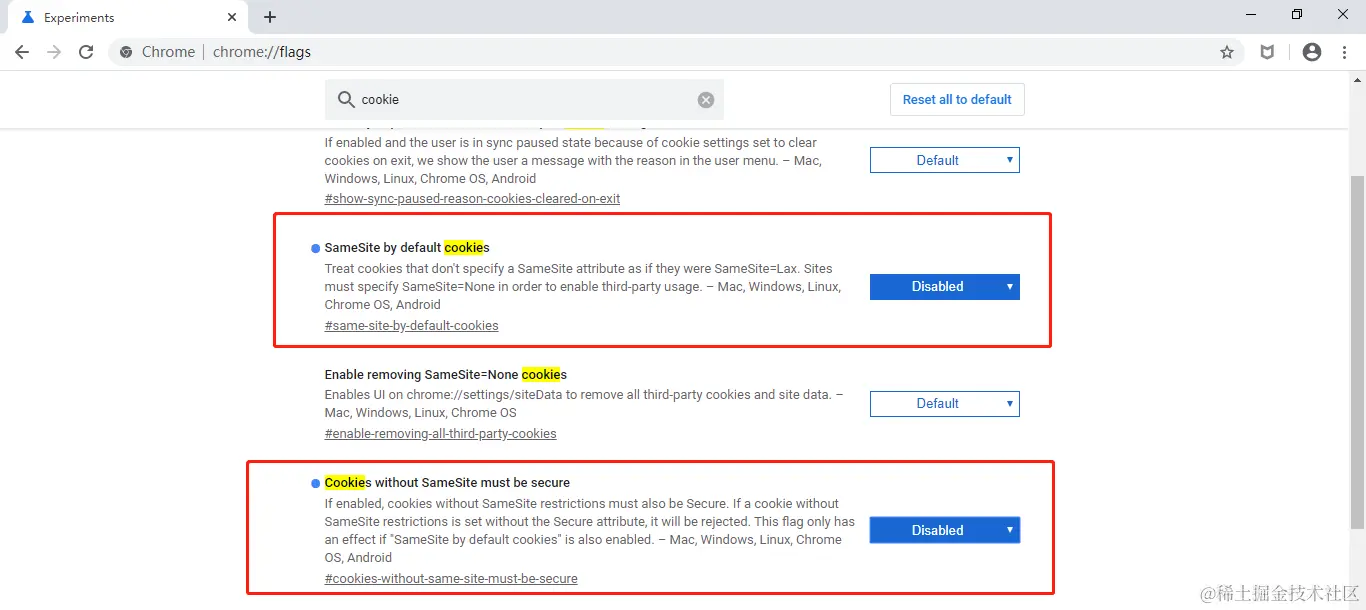Bookmark this page with the star icon
Screen dimensions: 1366x610
(1227, 52)
